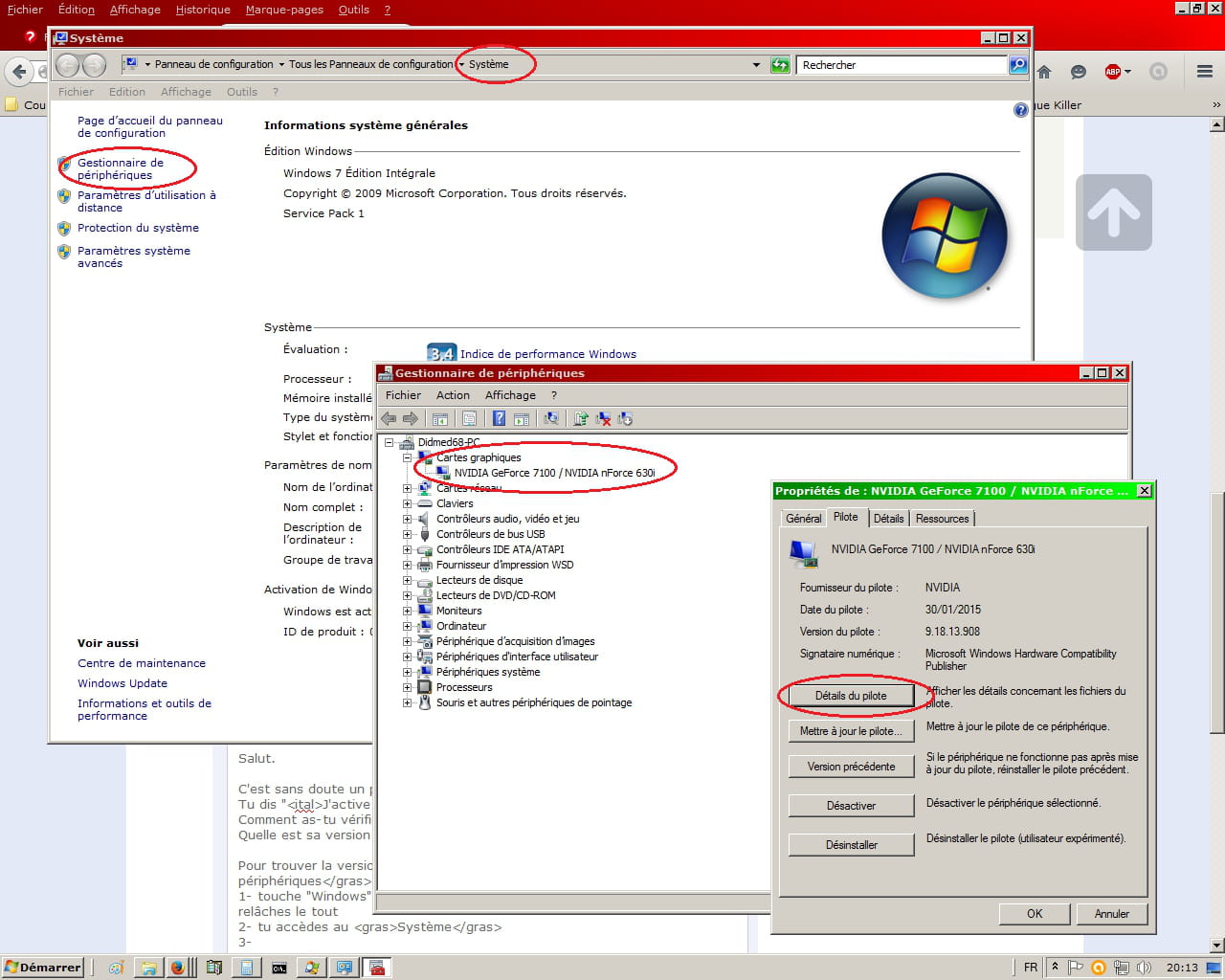Click the volume speaker icon in the system tray
The height and width of the screenshot is (980, 1225).
click(x=1144, y=968)
